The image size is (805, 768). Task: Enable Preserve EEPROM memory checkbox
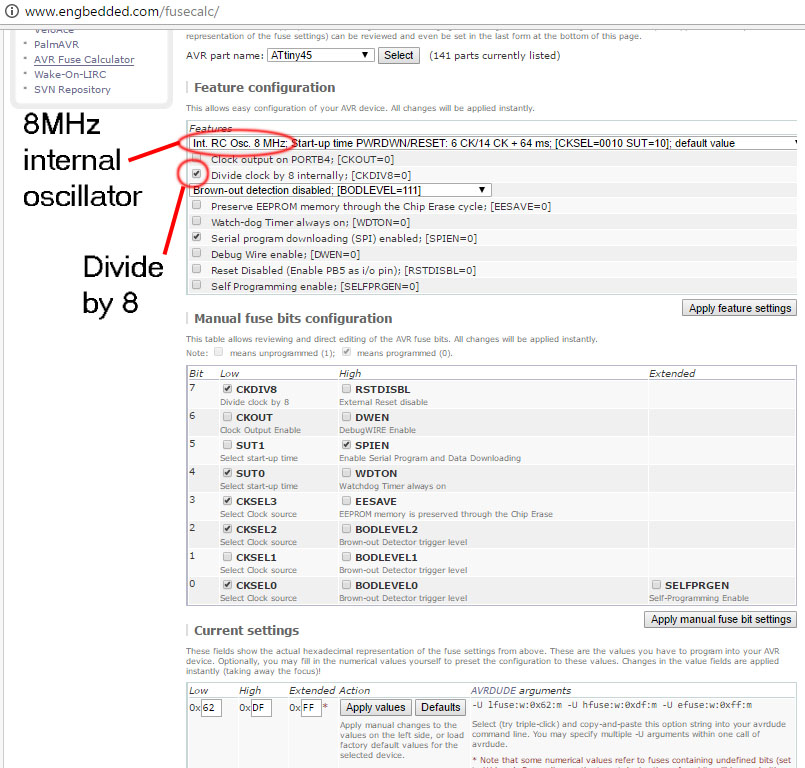197,205
